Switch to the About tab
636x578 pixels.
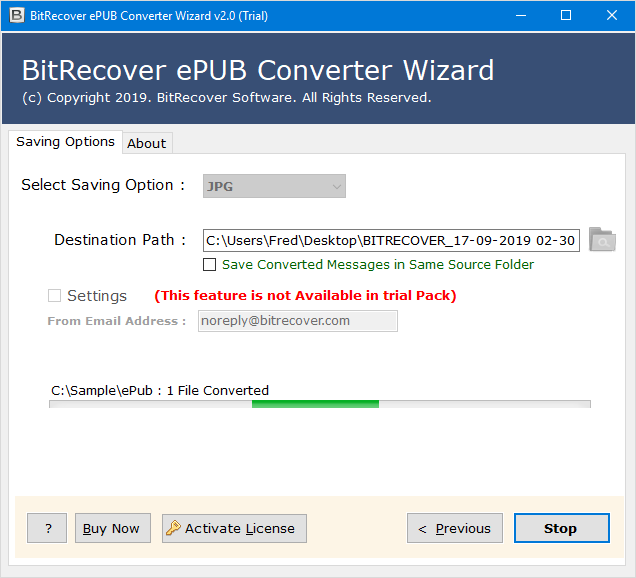click(x=147, y=143)
